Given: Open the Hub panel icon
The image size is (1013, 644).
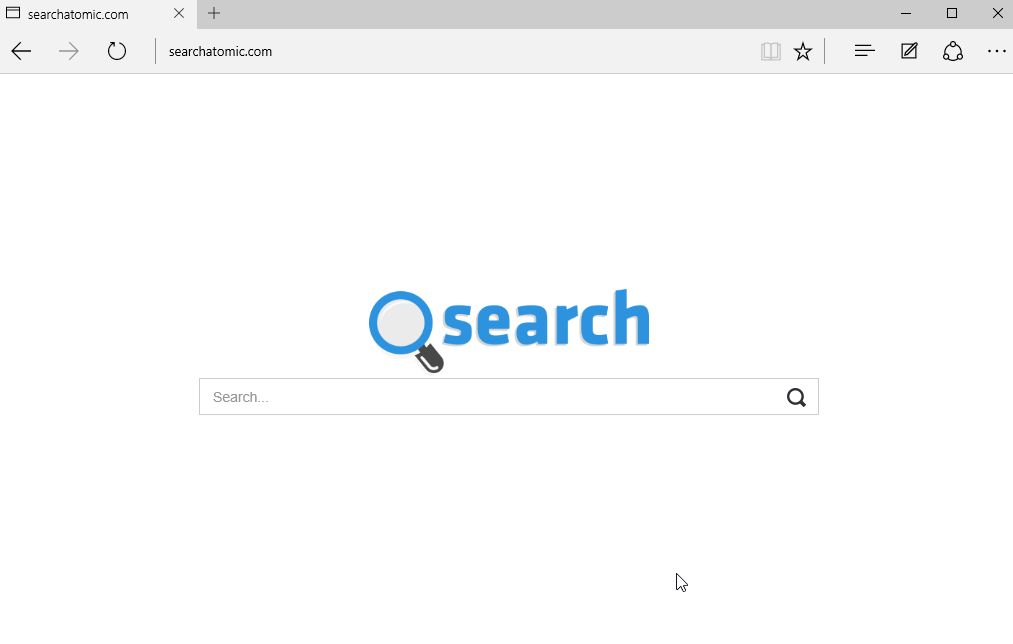Looking at the screenshot, I should 864,50.
